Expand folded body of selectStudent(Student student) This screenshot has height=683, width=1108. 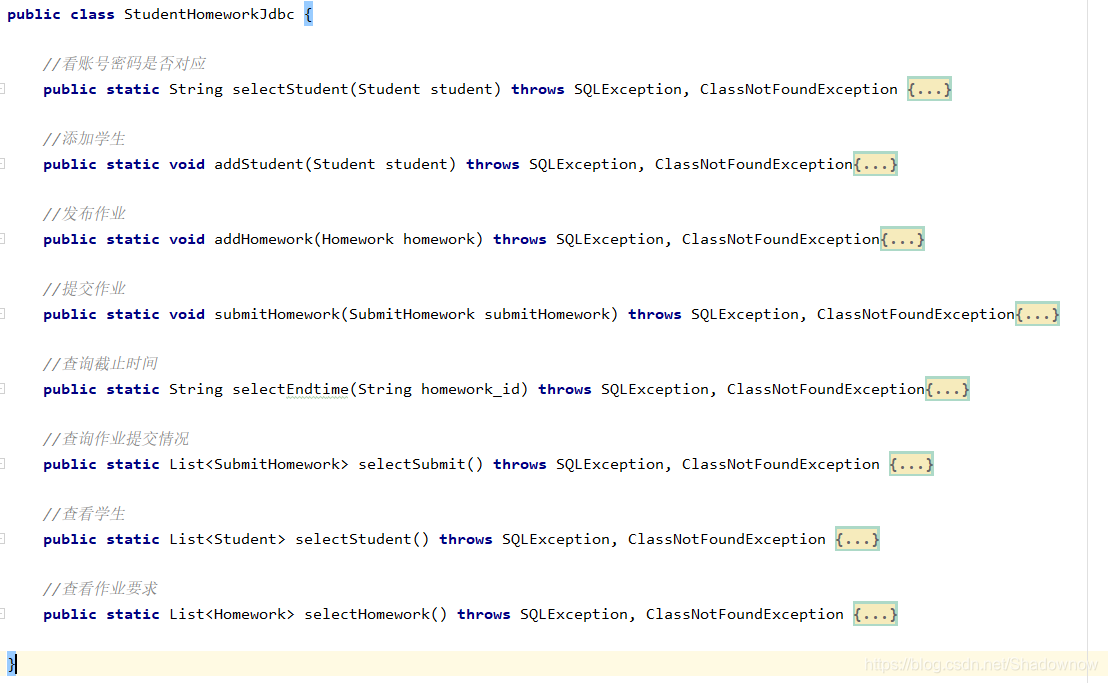click(x=929, y=89)
